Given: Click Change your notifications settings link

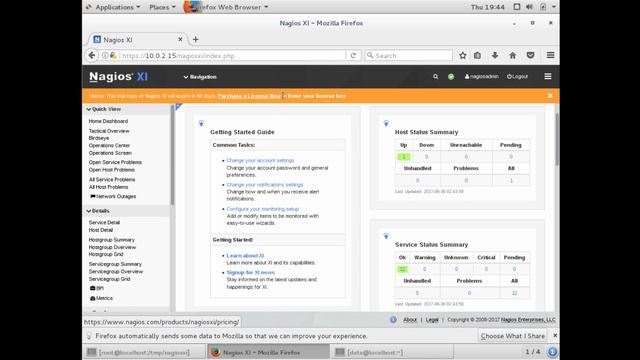Looking at the screenshot, I should (265, 184).
